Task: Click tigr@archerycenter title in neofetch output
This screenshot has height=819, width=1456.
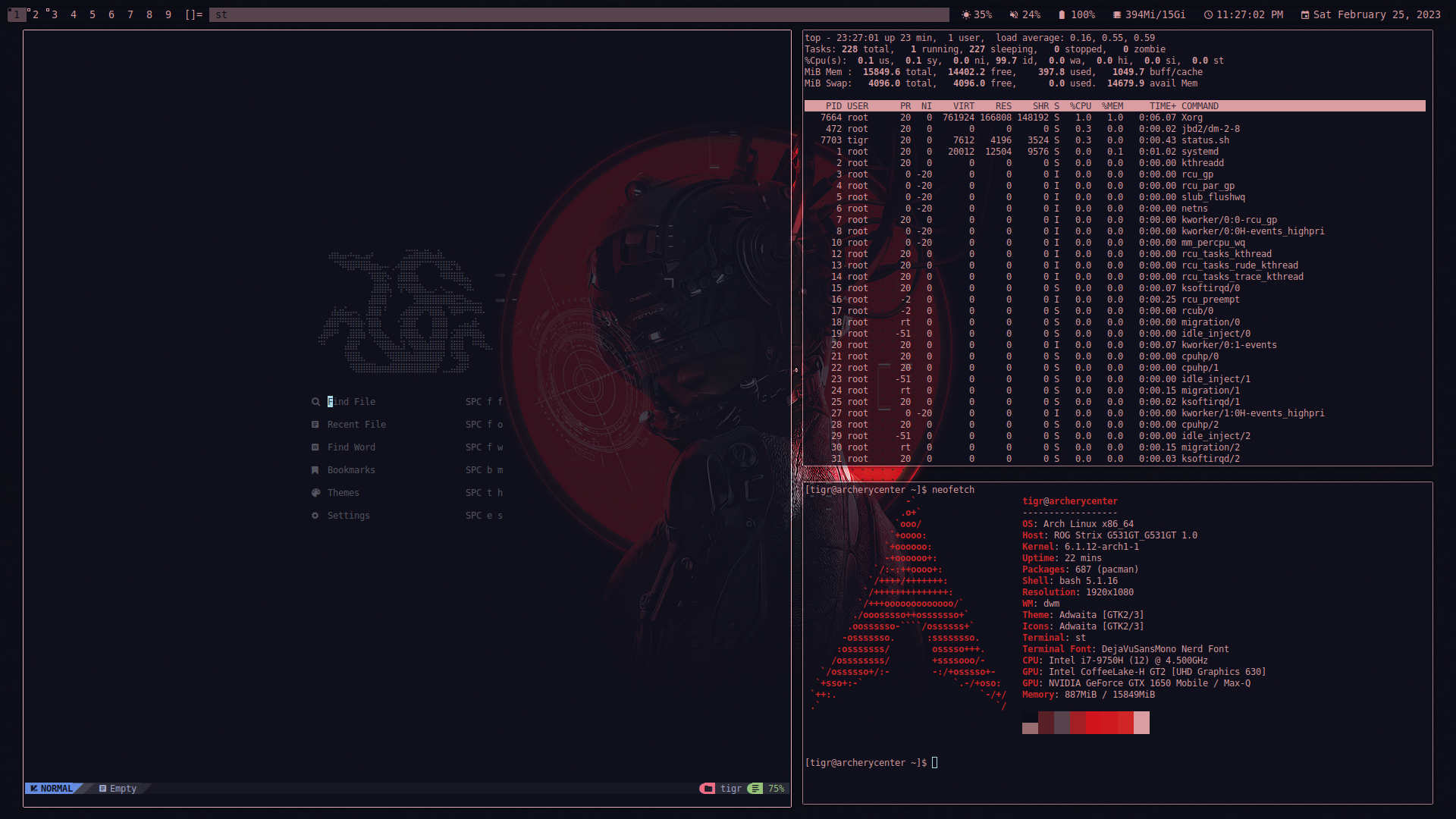Action: click(1070, 501)
